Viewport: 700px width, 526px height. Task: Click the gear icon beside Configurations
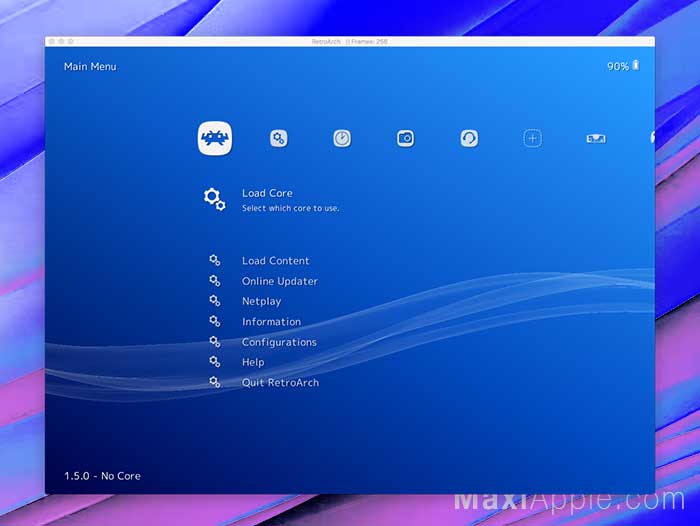click(215, 342)
